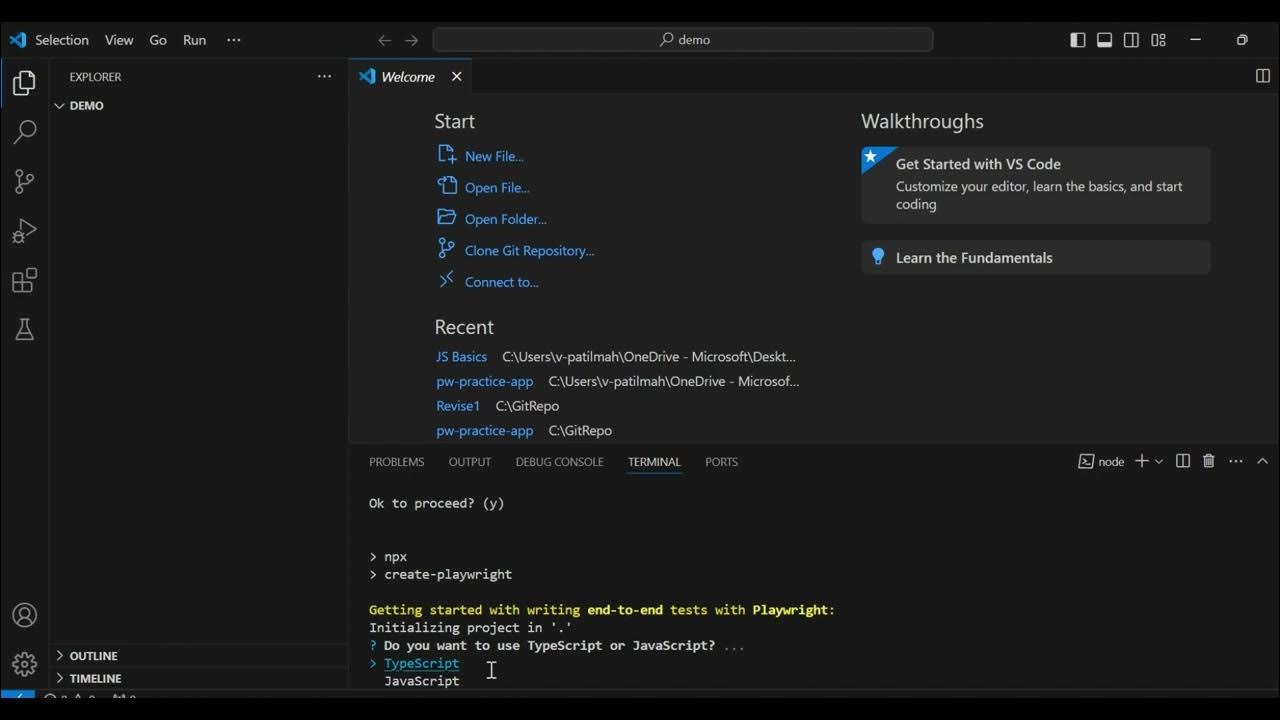Open title bar menu overflow ellipsis

pyautogui.click(x=234, y=40)
